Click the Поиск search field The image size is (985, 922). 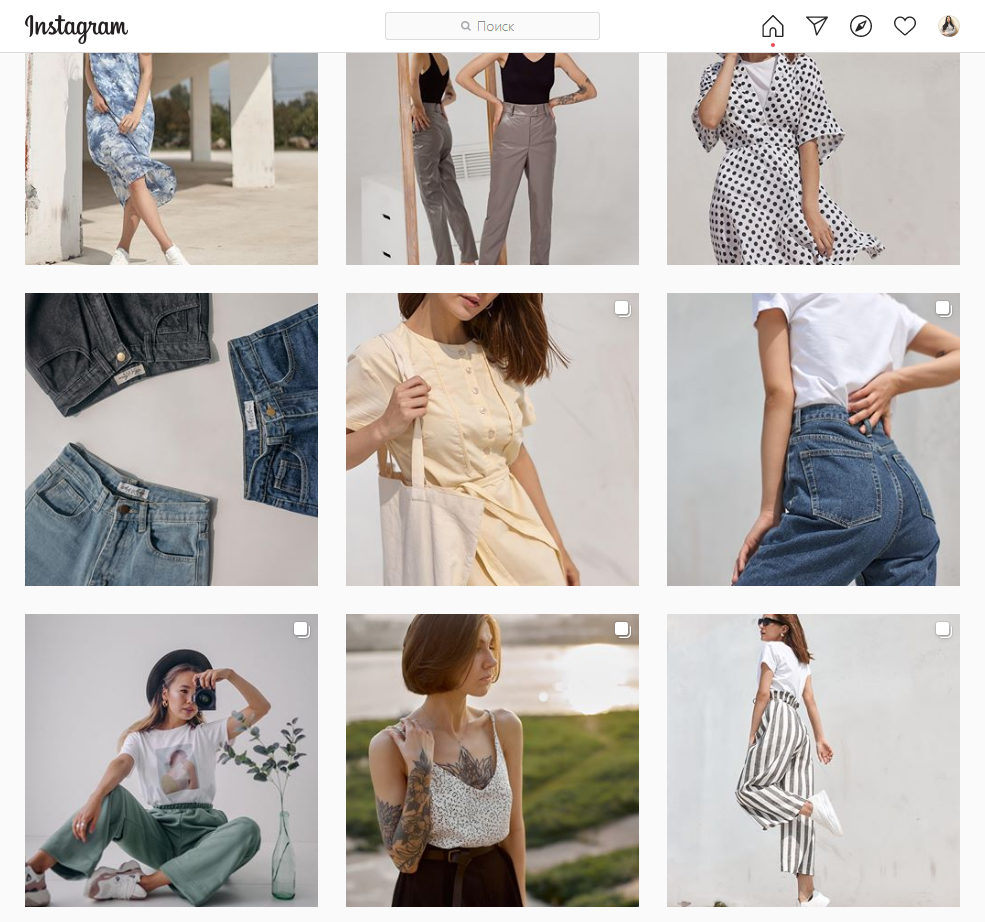pos(492,26)
